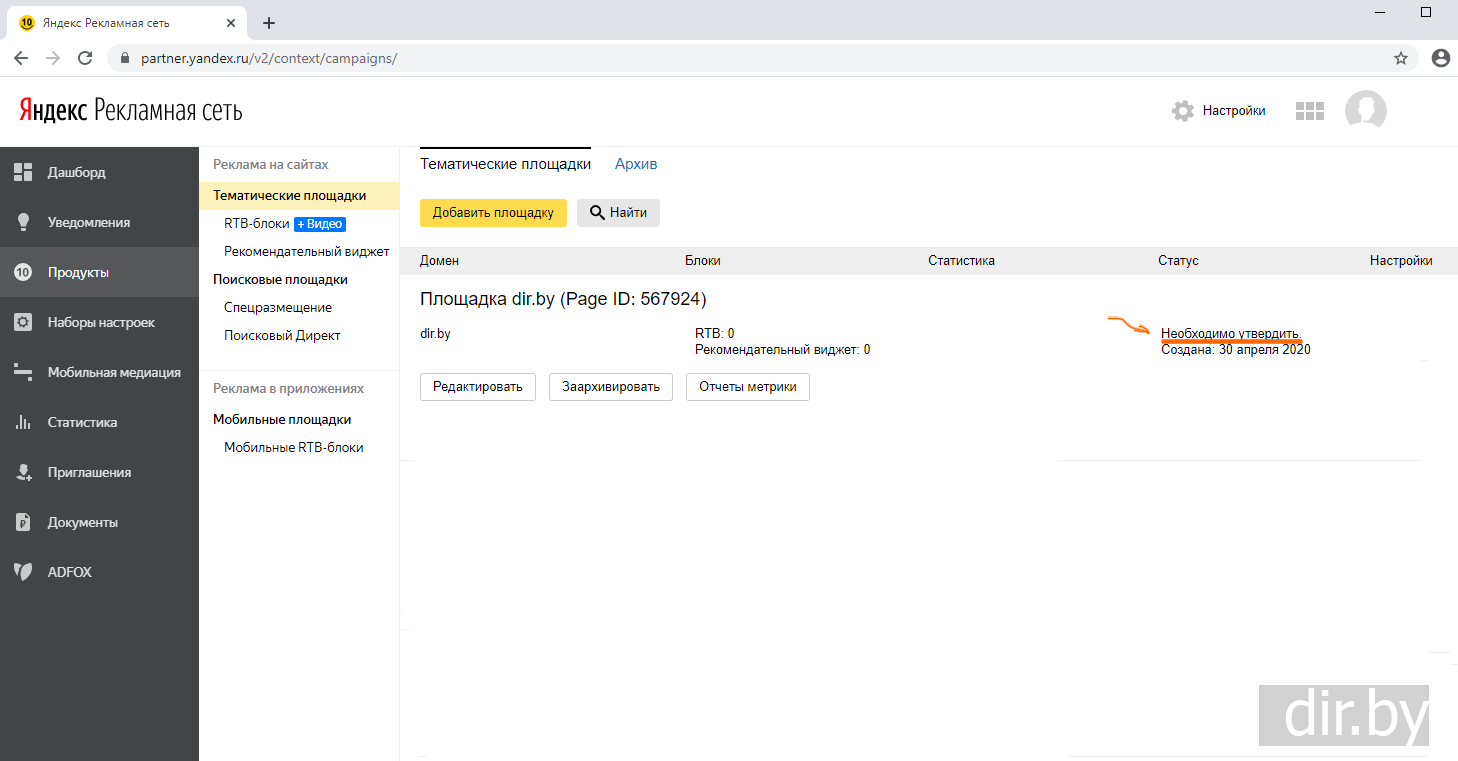Screen dimensions: 1458x761
Task: Click the Dashboard grid icon in sidebar
Action: tap(23, 172)
